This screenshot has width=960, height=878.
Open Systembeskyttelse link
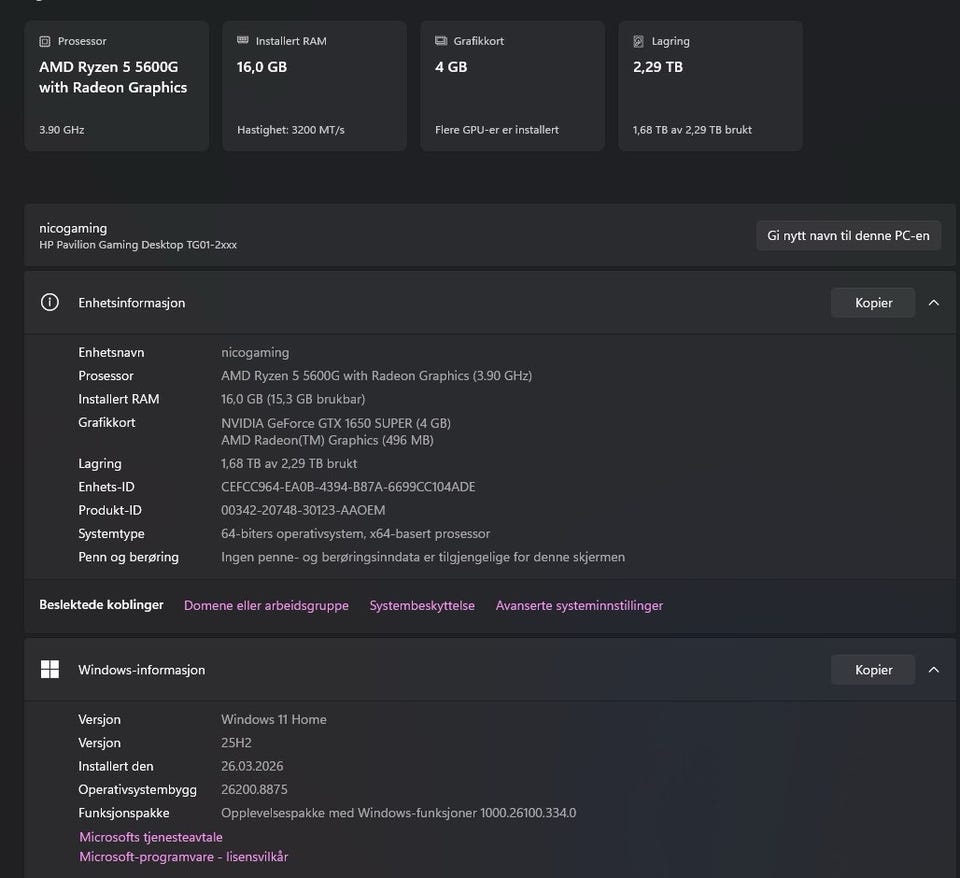click(x=422, y=606)
